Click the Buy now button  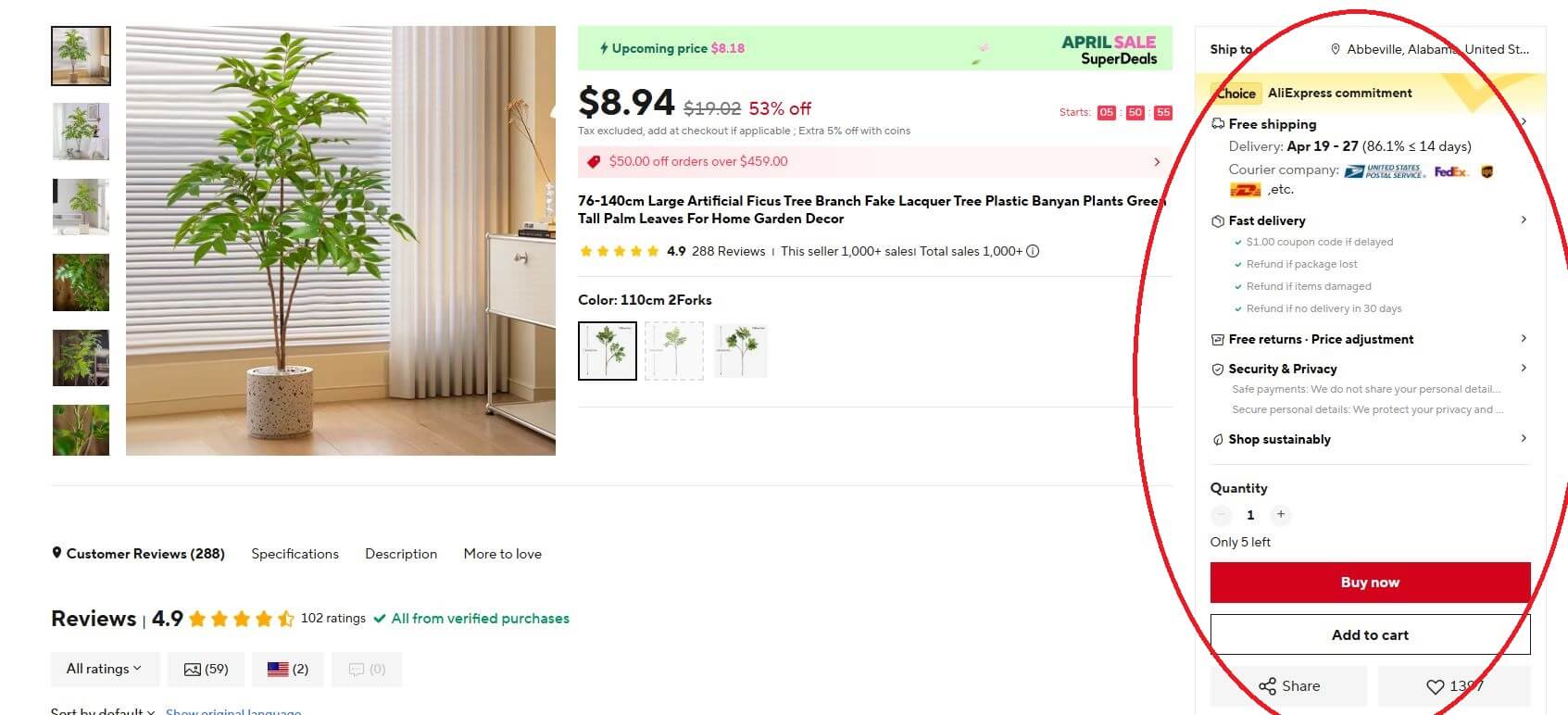(1370, 583)
